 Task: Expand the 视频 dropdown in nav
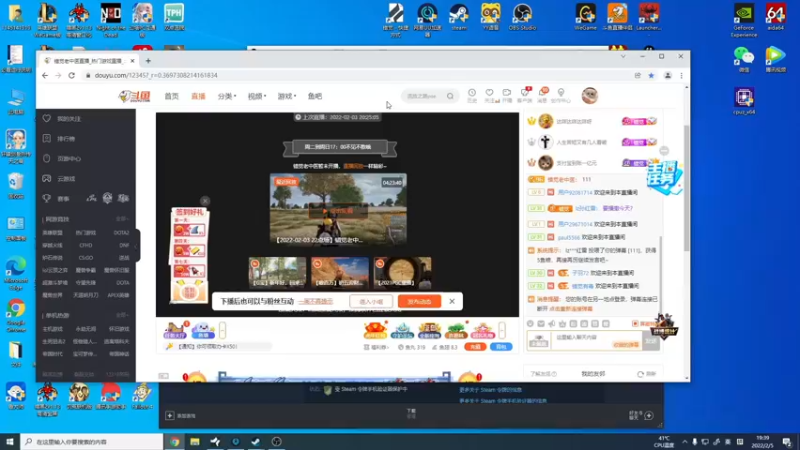257,96
